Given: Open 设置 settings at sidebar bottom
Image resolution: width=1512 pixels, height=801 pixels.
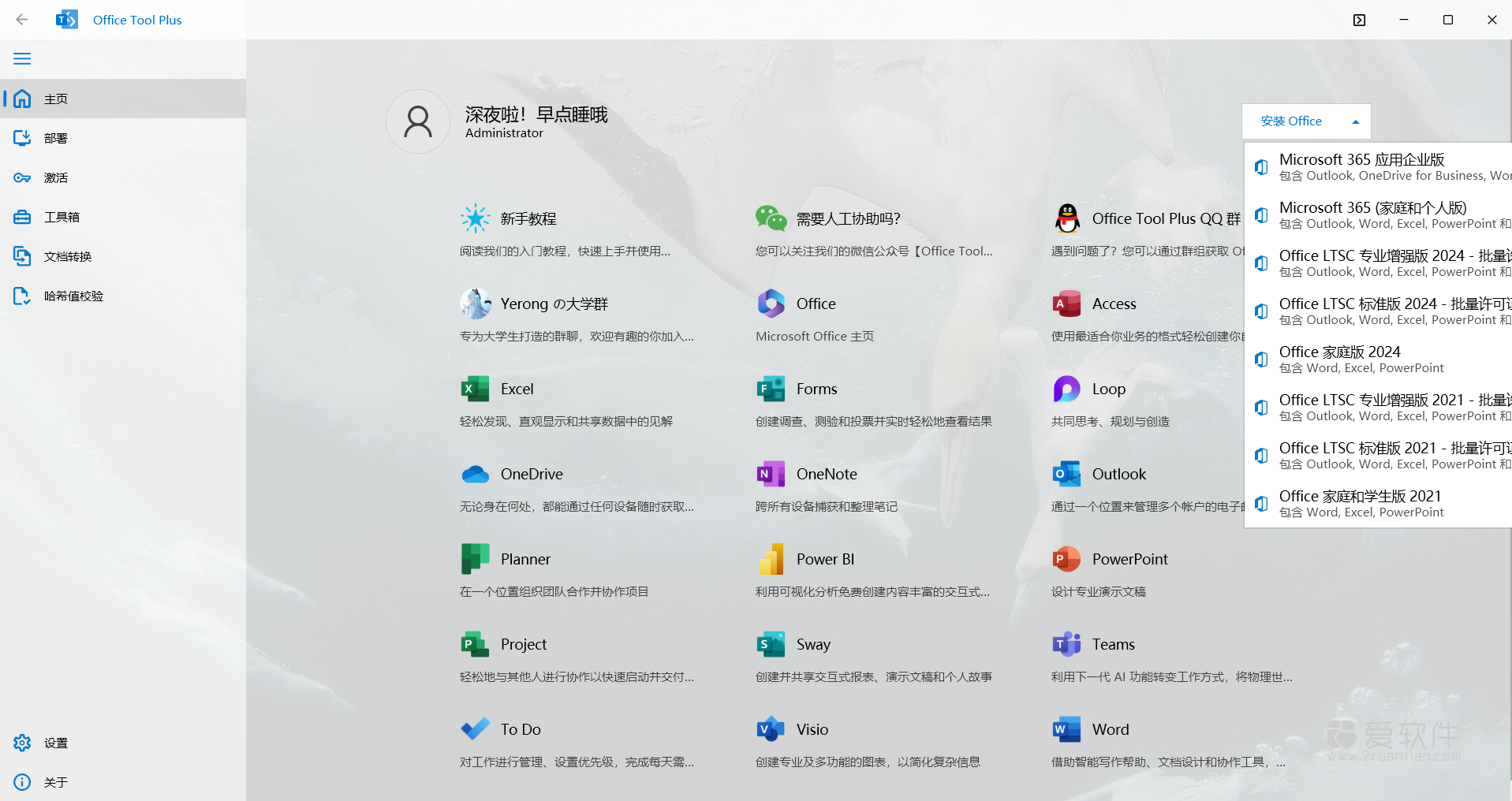Looking at the screenshot, I should (123, 743).
